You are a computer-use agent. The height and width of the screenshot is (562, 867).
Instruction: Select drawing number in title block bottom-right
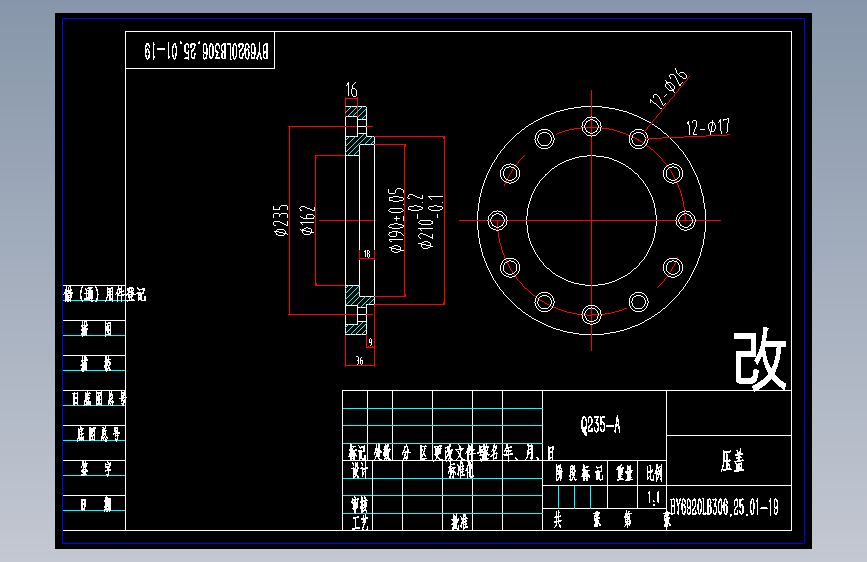[724, 507]
